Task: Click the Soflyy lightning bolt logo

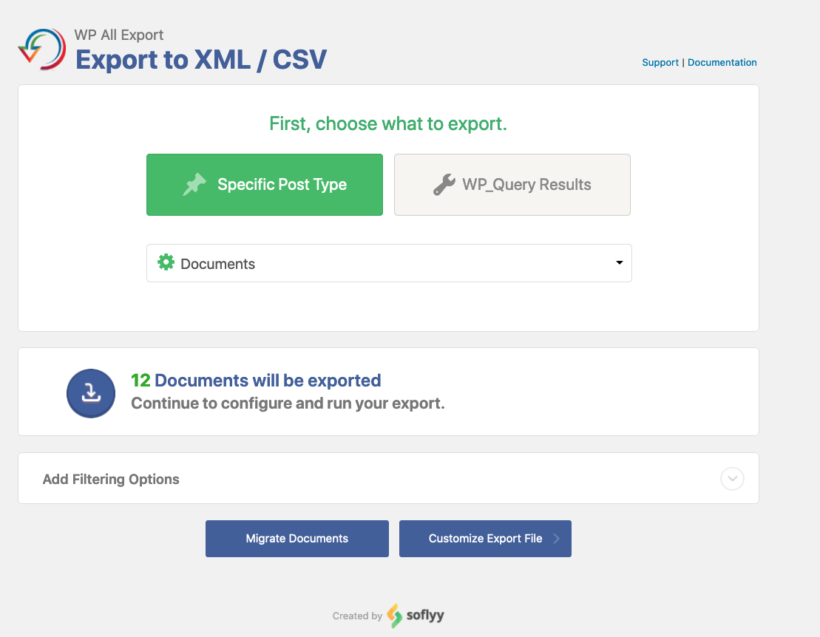Action: coord(395,616)
